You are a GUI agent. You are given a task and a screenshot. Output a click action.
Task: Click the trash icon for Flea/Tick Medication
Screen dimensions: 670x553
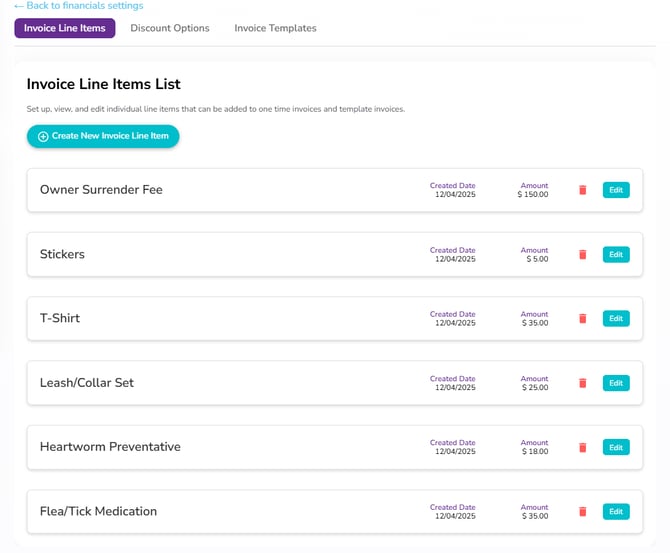(x=582, y=512)
